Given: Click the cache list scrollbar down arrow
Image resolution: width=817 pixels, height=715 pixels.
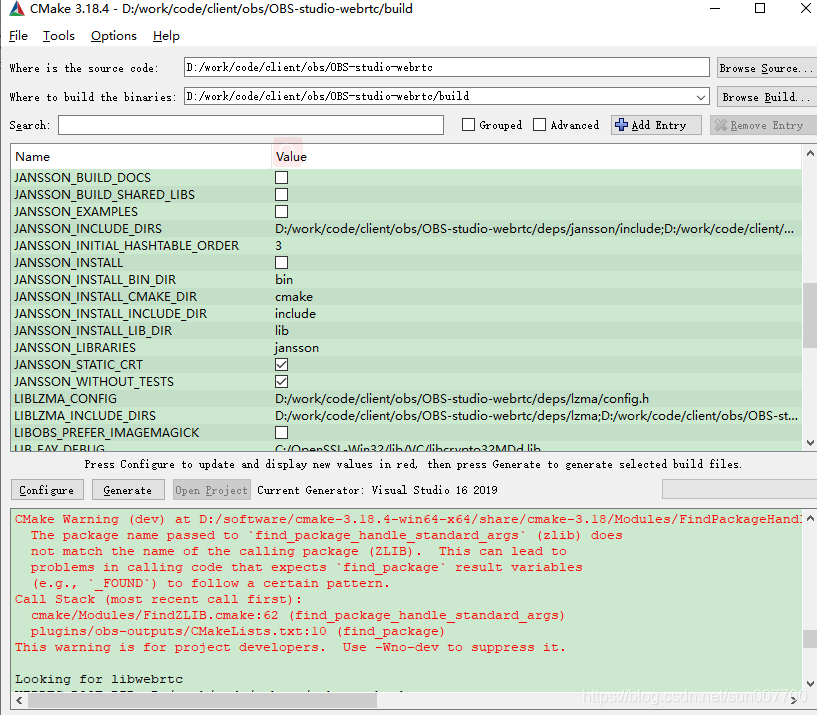Looking at the screenshot, I should 808,440.
